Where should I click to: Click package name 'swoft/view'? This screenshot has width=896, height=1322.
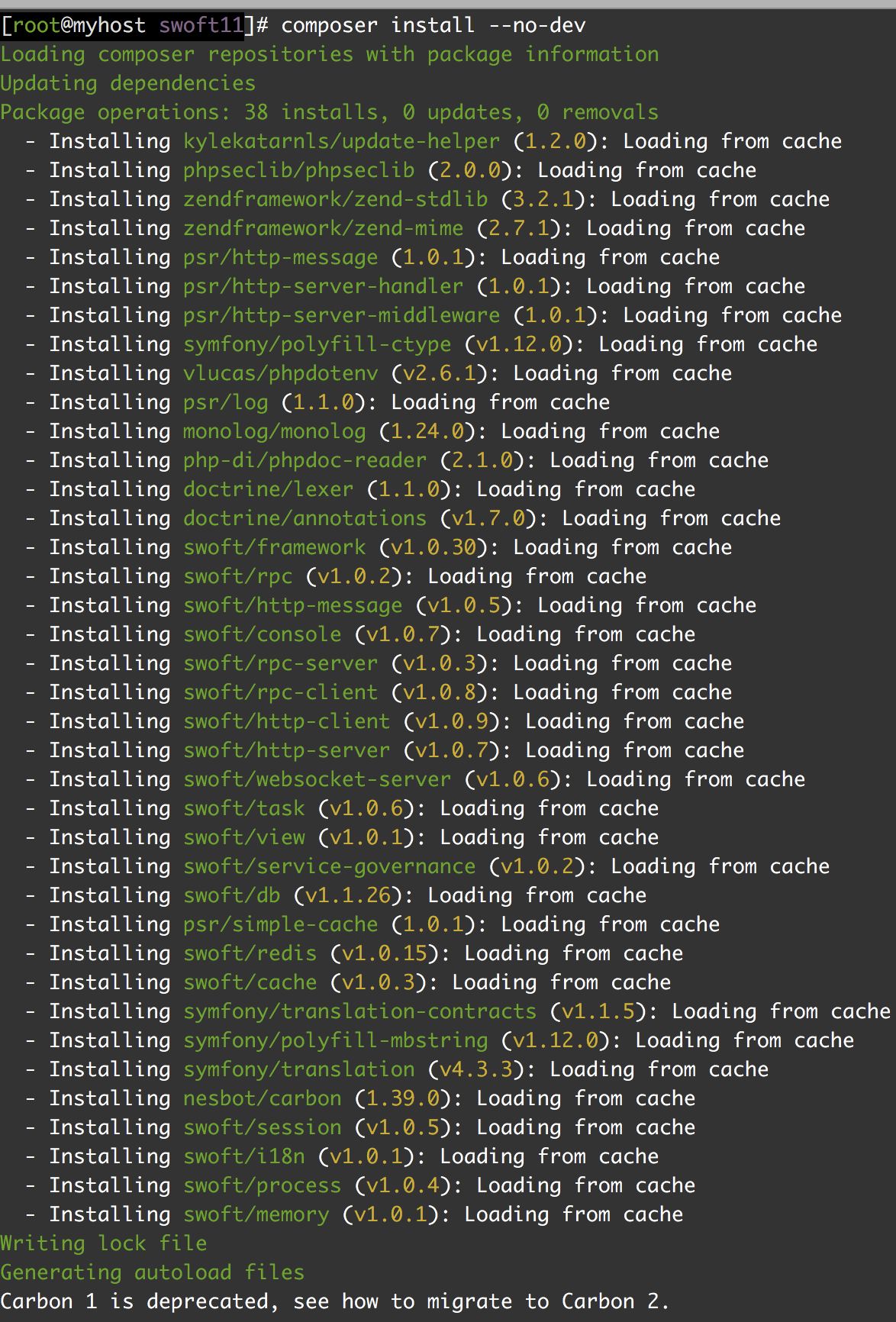click(244, 838)
